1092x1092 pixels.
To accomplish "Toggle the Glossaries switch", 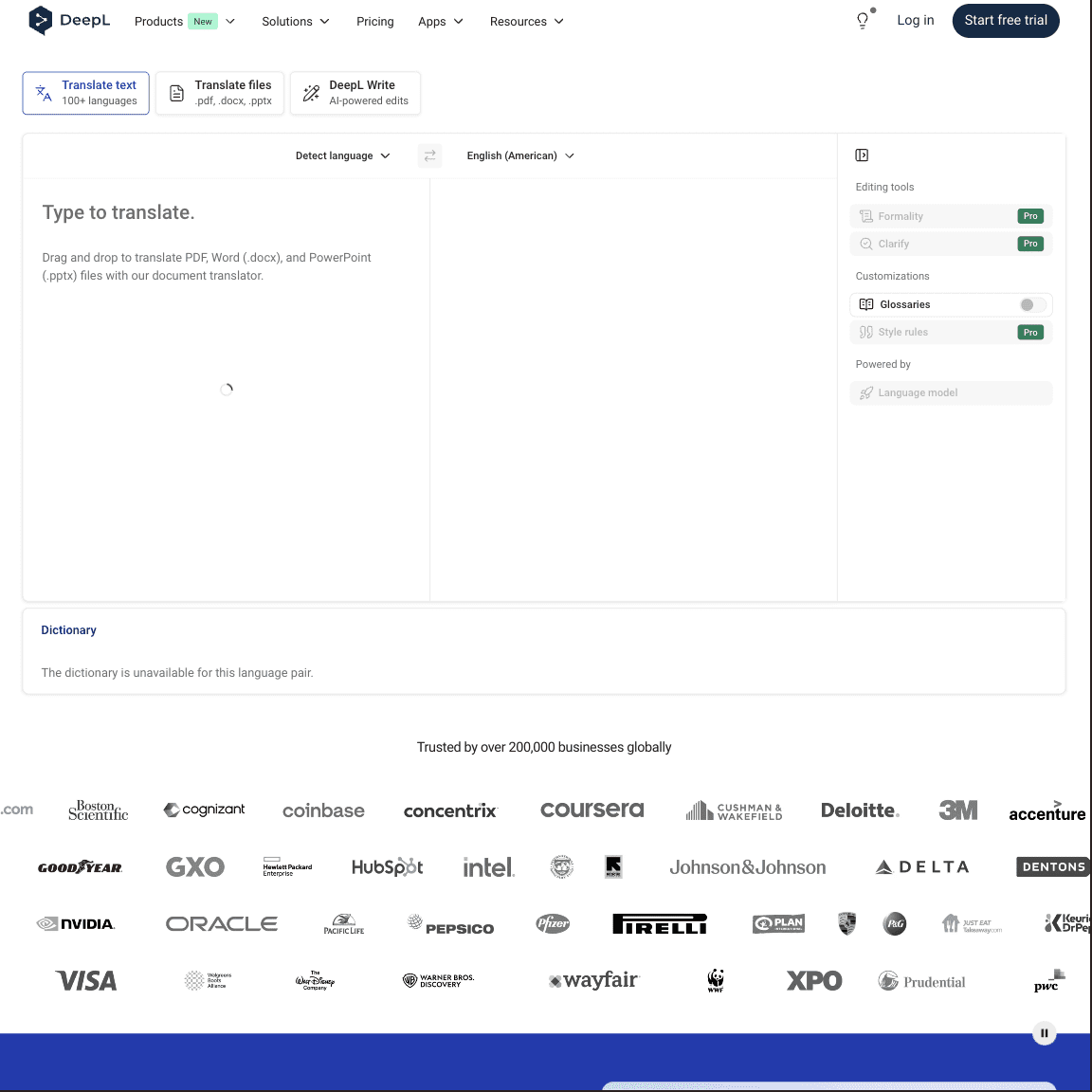I will click(1032, 304).
